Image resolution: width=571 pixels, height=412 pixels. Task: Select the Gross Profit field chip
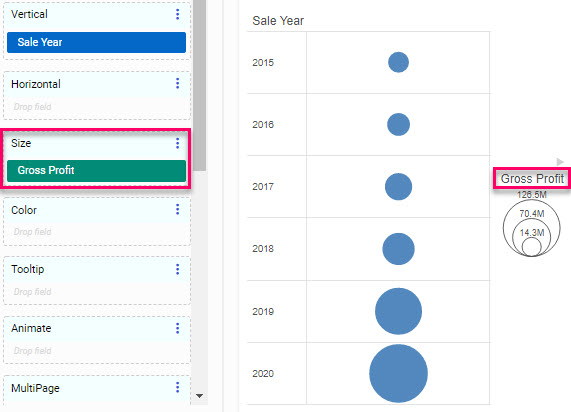pyautogui.click(x=97, y=170)
